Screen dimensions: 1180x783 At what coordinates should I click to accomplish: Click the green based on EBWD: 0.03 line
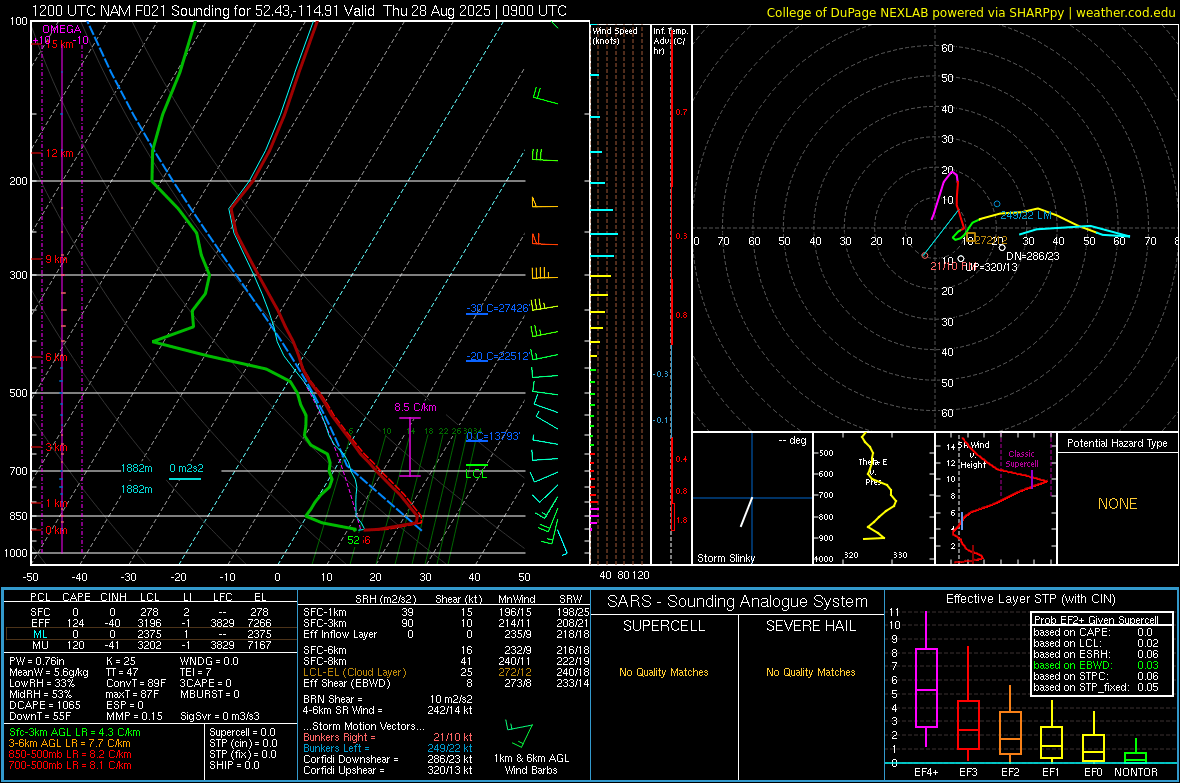click(x=1096, y=665)
